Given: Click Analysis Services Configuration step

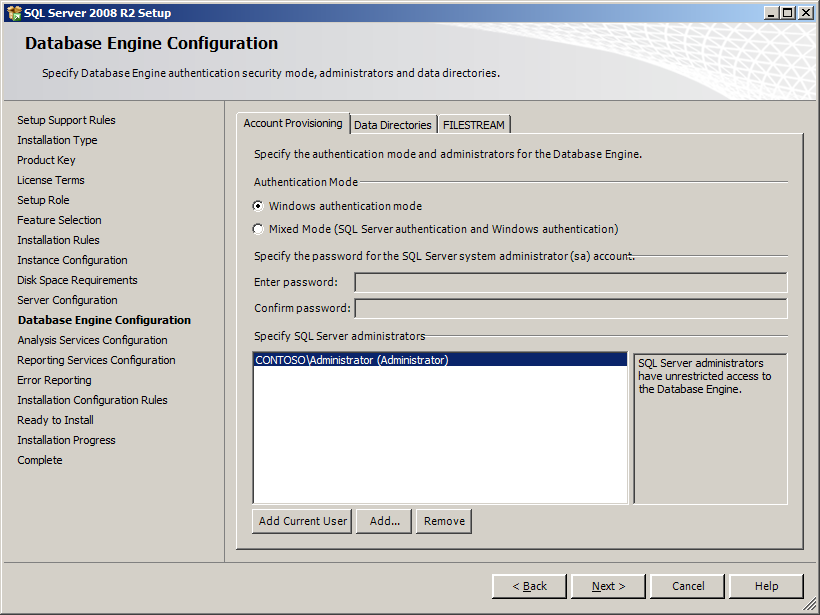Looking at the screenshot, I should coord(93,340).
